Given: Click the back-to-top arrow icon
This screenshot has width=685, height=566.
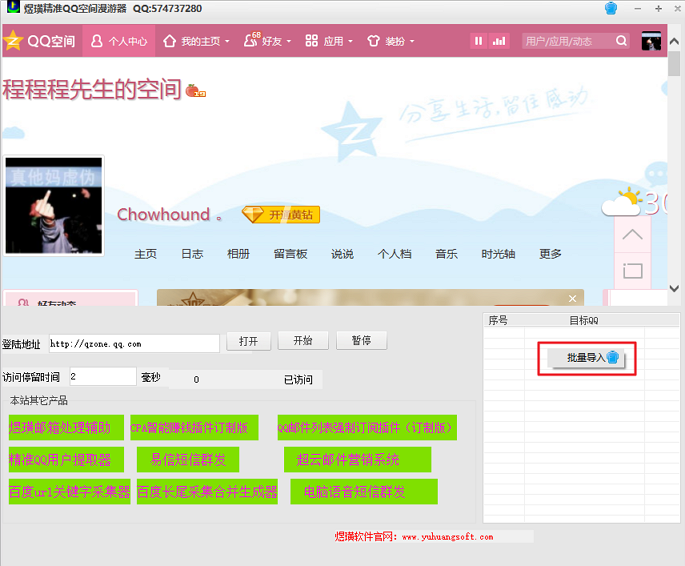Looking at the screenshot, I should coord(632,235).
